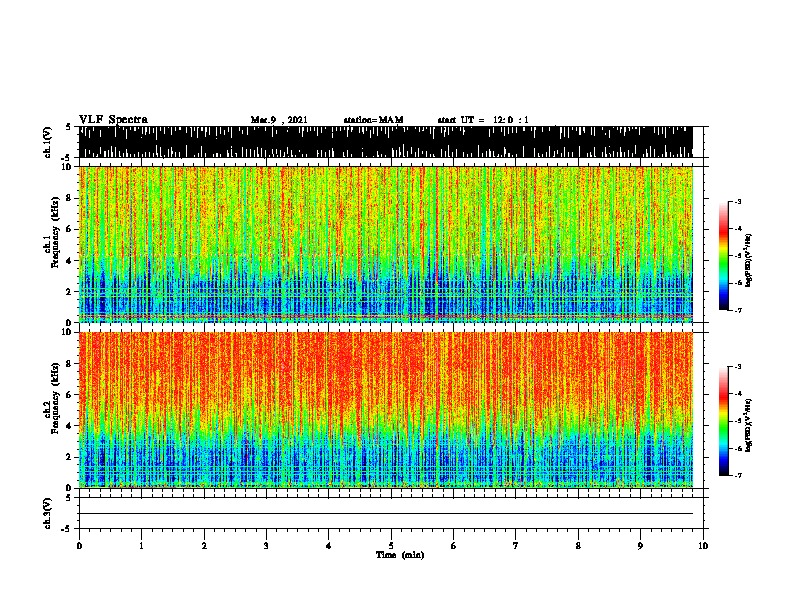Click the ch.2 frequency axis "6" tick label
The image size is (792, 612).
[x=70, y=395]
